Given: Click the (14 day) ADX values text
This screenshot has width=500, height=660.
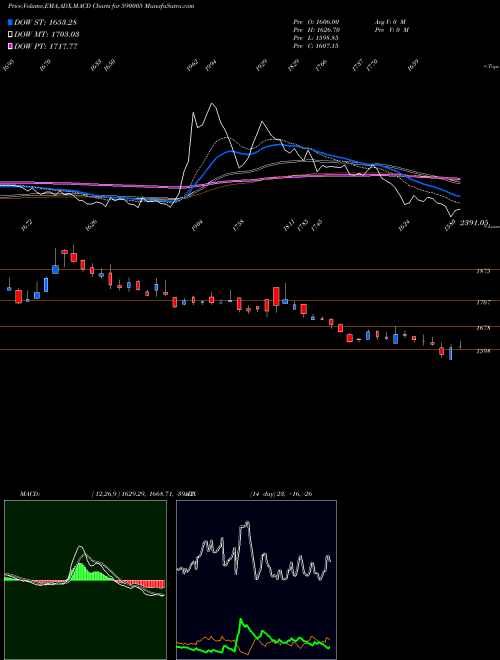Looking at the screenshot, I should click(281, 494).
